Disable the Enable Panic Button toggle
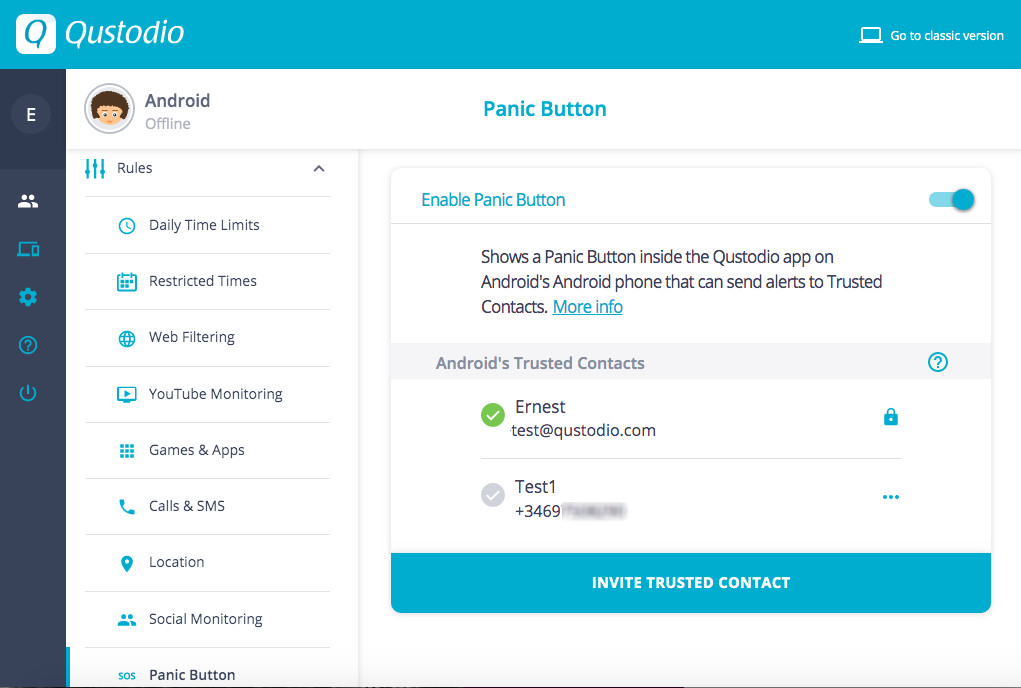The height and width of the screenshot is (688, 1021). [951, 199]
